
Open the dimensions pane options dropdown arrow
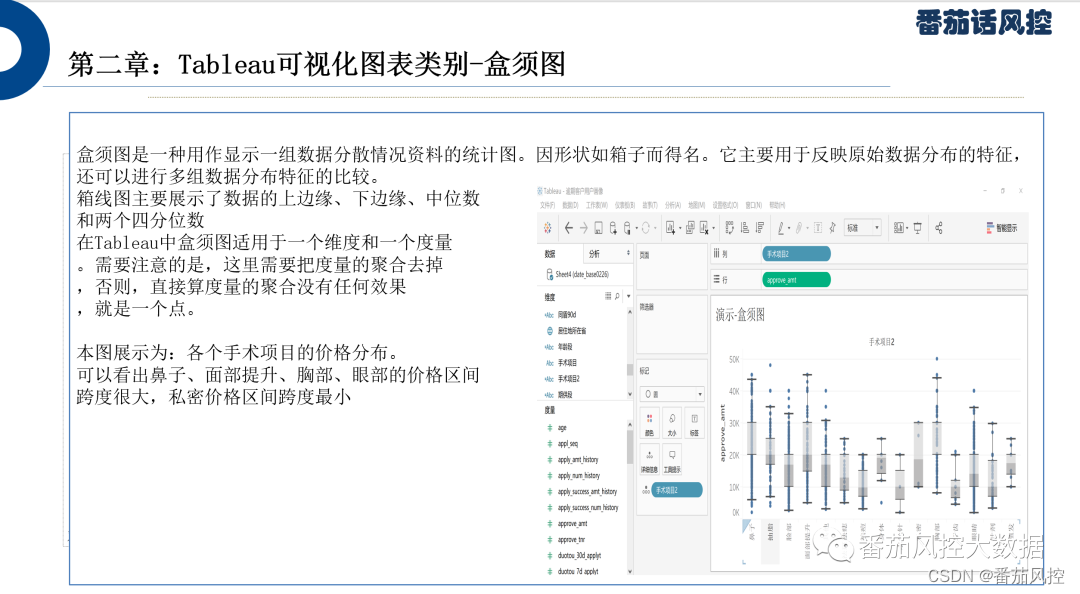[628, 296]
